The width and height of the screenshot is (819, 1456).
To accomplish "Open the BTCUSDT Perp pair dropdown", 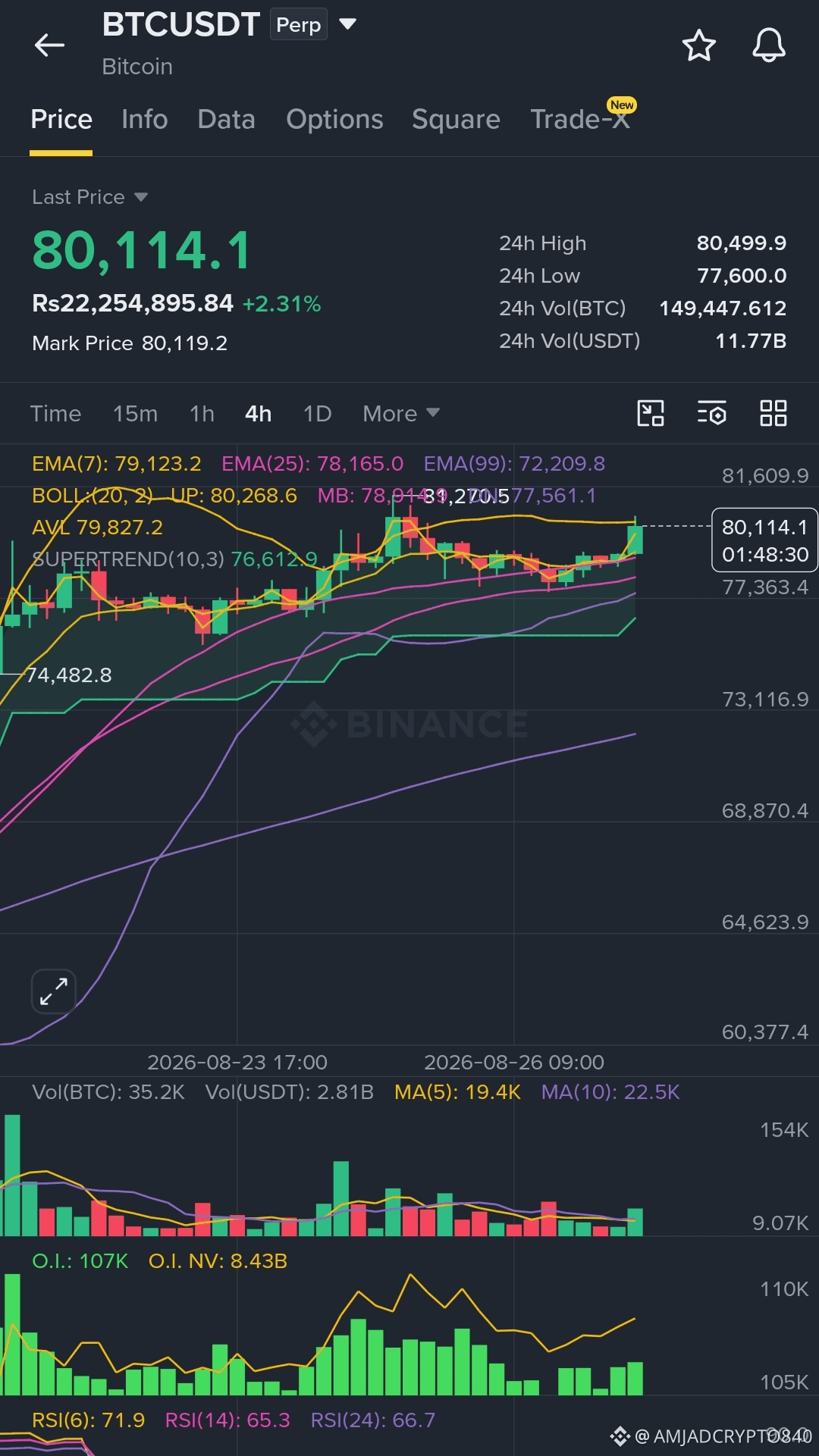I will [347, 24].
